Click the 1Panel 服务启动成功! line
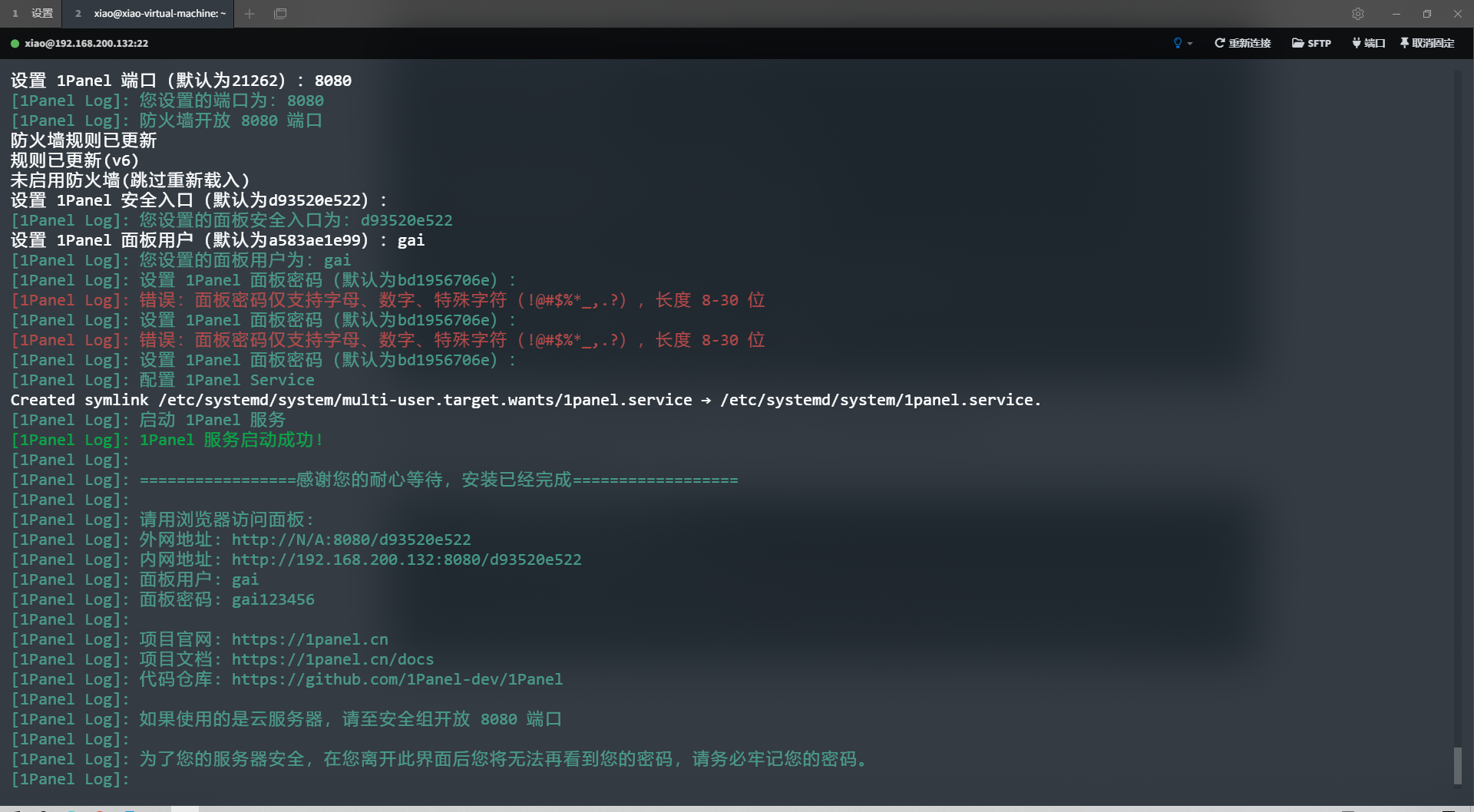 (x=167, y=440)
